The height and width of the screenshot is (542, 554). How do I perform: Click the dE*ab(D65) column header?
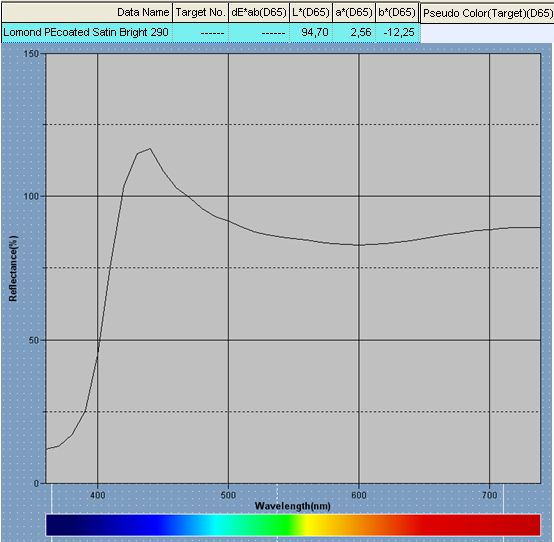click(259, 13)
